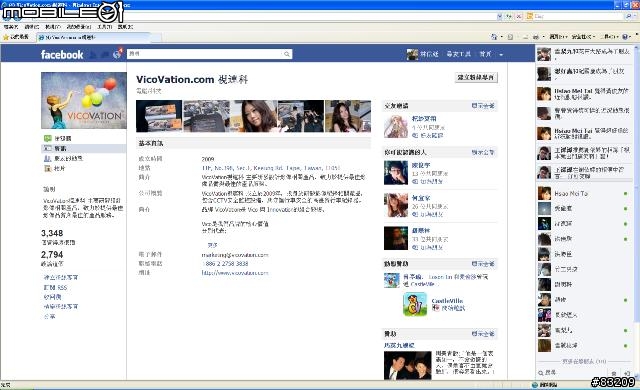Screen dimensions: 640x390
Task: Open the Favorites menu in Internet Explorer
Action: (79, 27)
